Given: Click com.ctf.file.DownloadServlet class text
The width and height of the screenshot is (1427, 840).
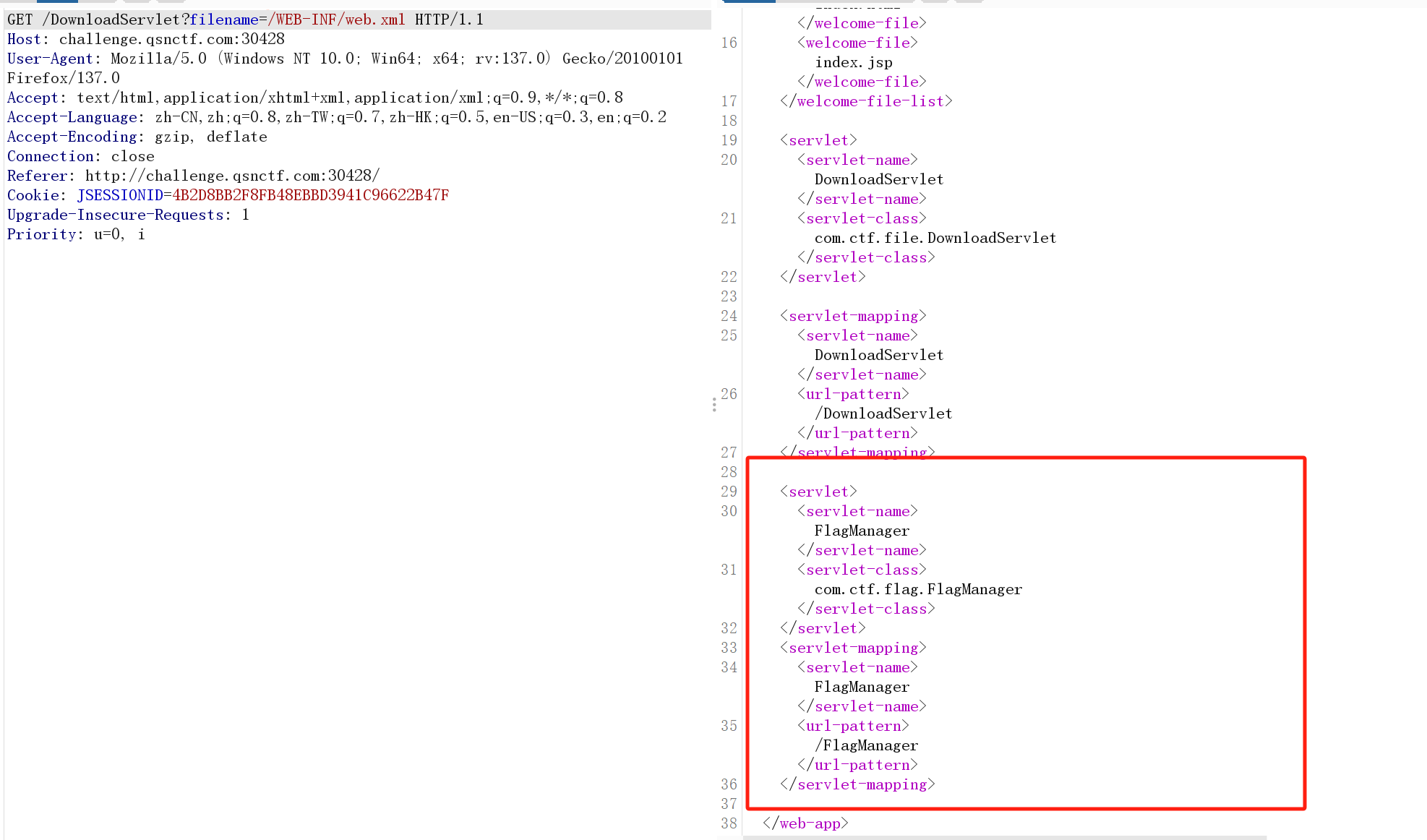Looking at the screenshot, I should [935, 238].
